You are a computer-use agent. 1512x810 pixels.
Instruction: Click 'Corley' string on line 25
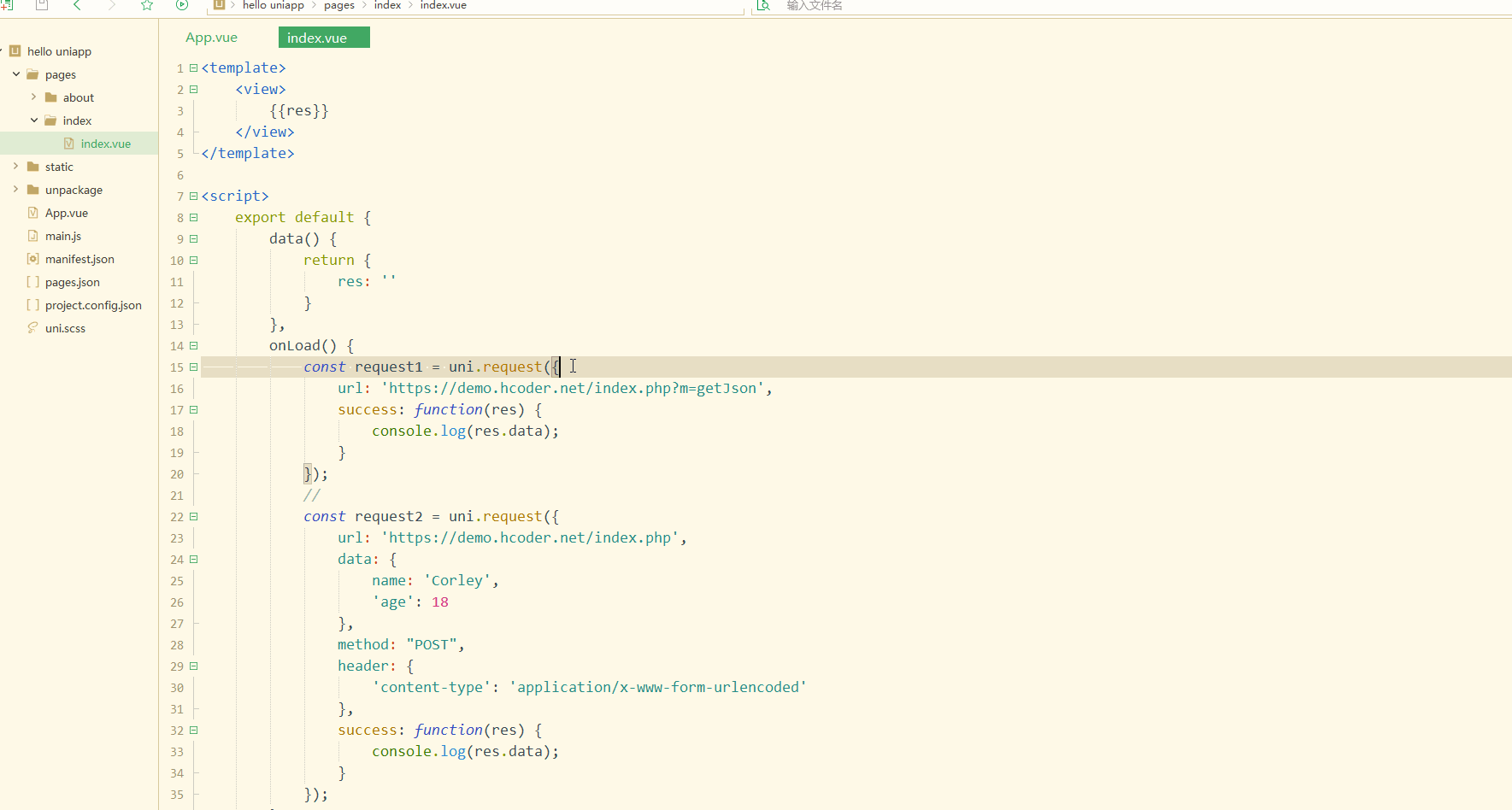click(x=457, y=581)
